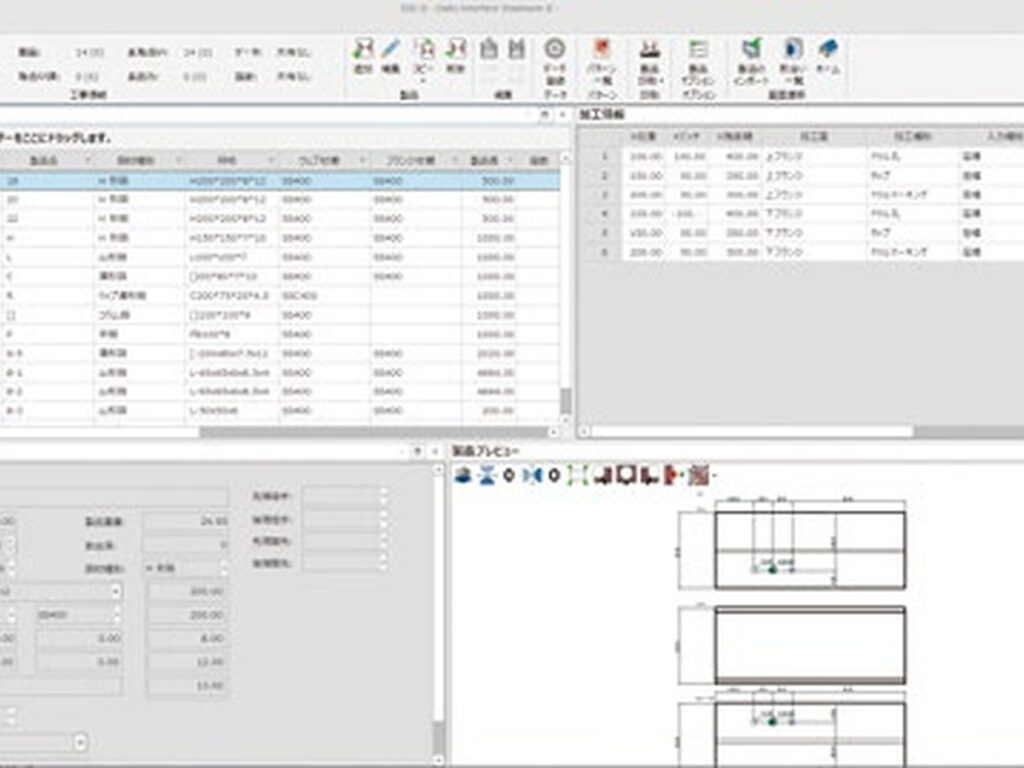Click the blue Home icon ending the ribbon
The image size is (1024, 768).
[x=827, y=49]
